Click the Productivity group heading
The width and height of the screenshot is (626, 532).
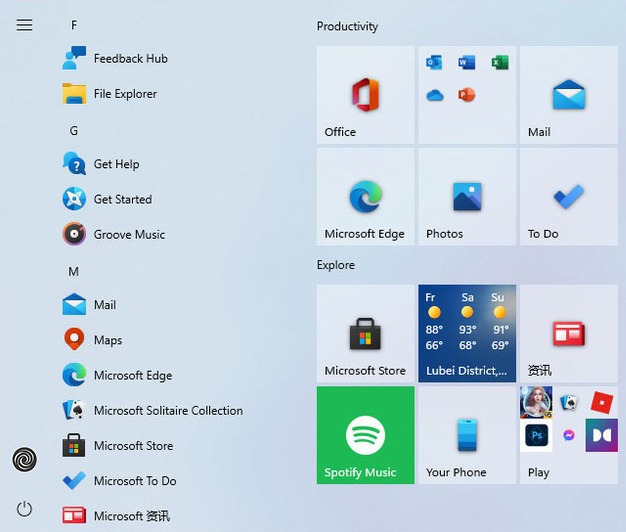click(x=347, y=26)
